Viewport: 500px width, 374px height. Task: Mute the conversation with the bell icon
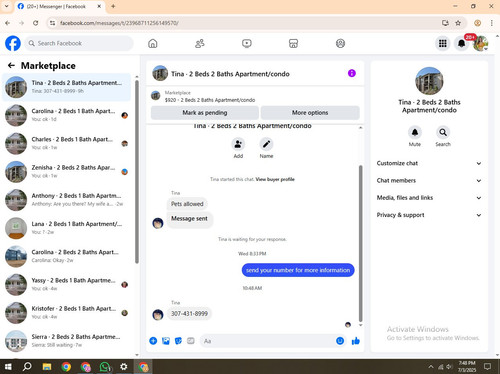pos(415,132)
